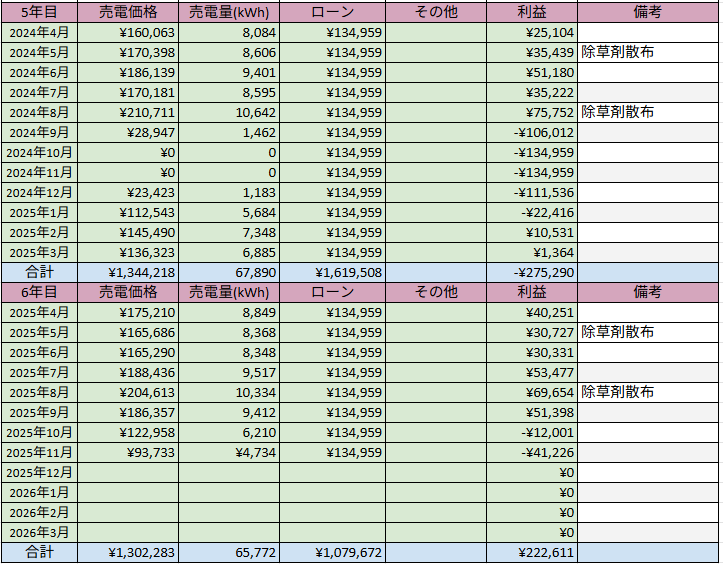723x564 pixels.
Task: Select the ¥75,752 profit cell
Action: tap(531, 112)
